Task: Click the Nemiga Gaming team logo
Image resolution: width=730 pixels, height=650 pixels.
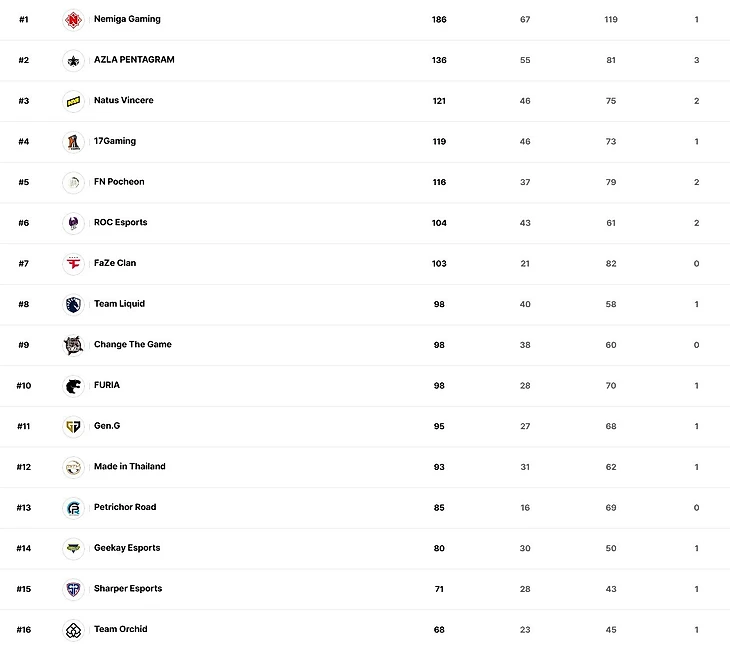Action: coord(73,20)
